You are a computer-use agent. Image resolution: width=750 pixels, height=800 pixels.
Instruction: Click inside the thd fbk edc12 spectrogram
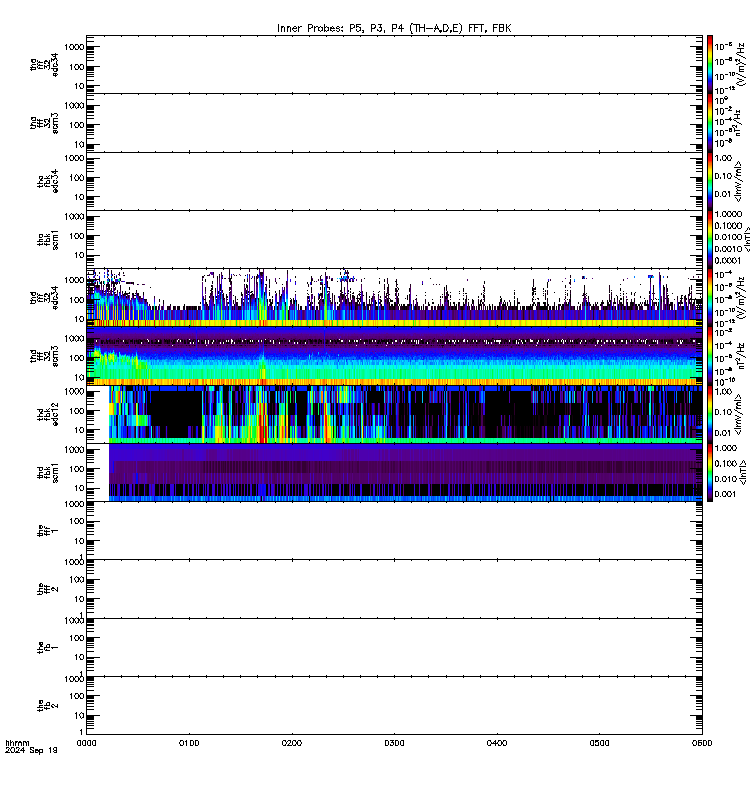[394, 414]
